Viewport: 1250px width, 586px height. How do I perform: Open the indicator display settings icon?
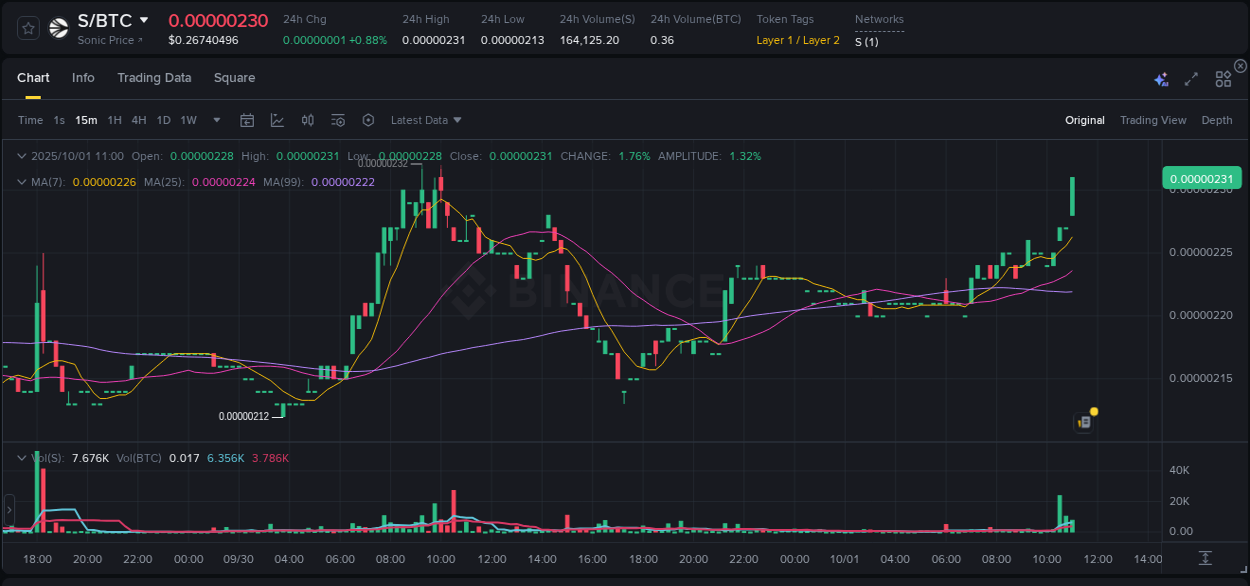point(337,119)
